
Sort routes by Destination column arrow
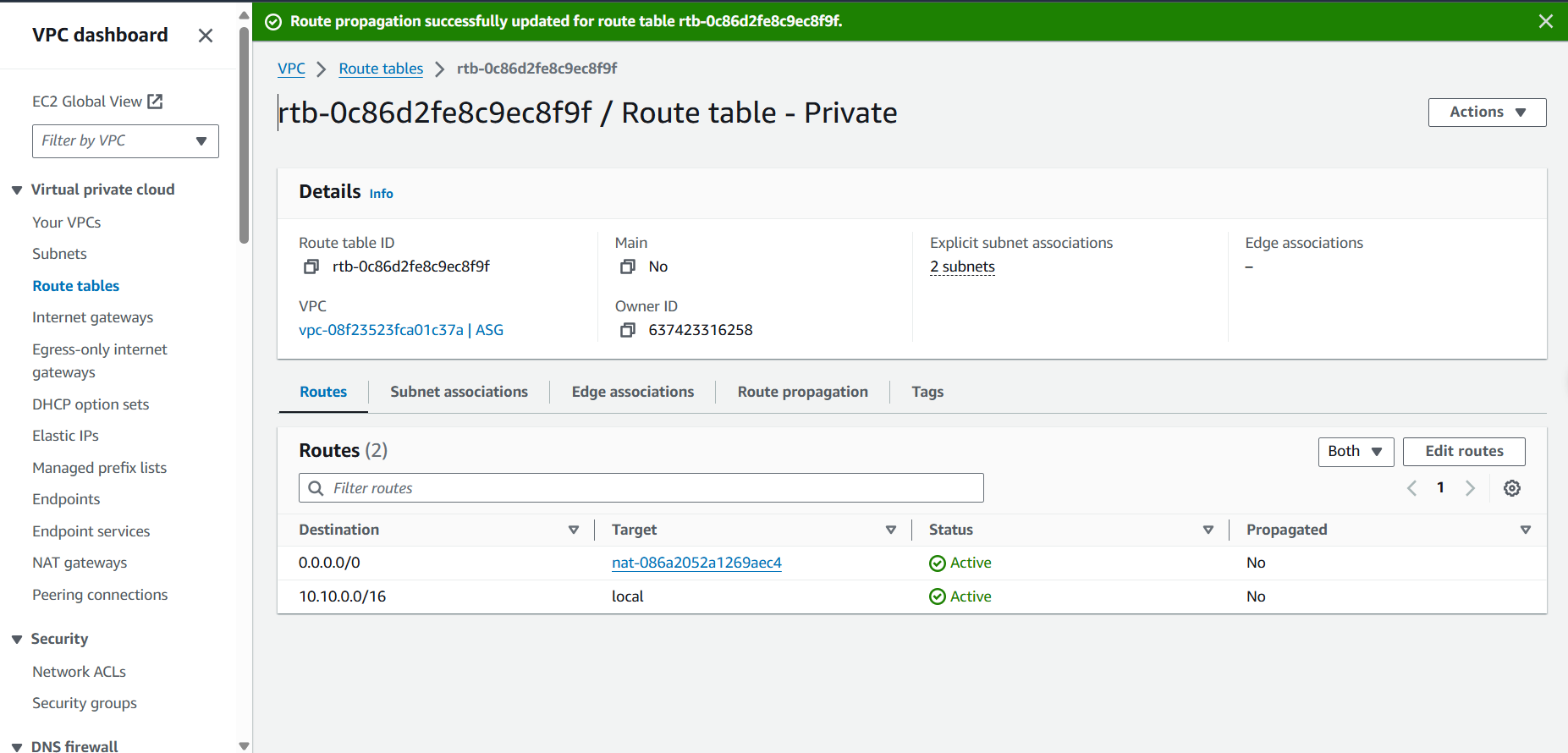point(574,530)
